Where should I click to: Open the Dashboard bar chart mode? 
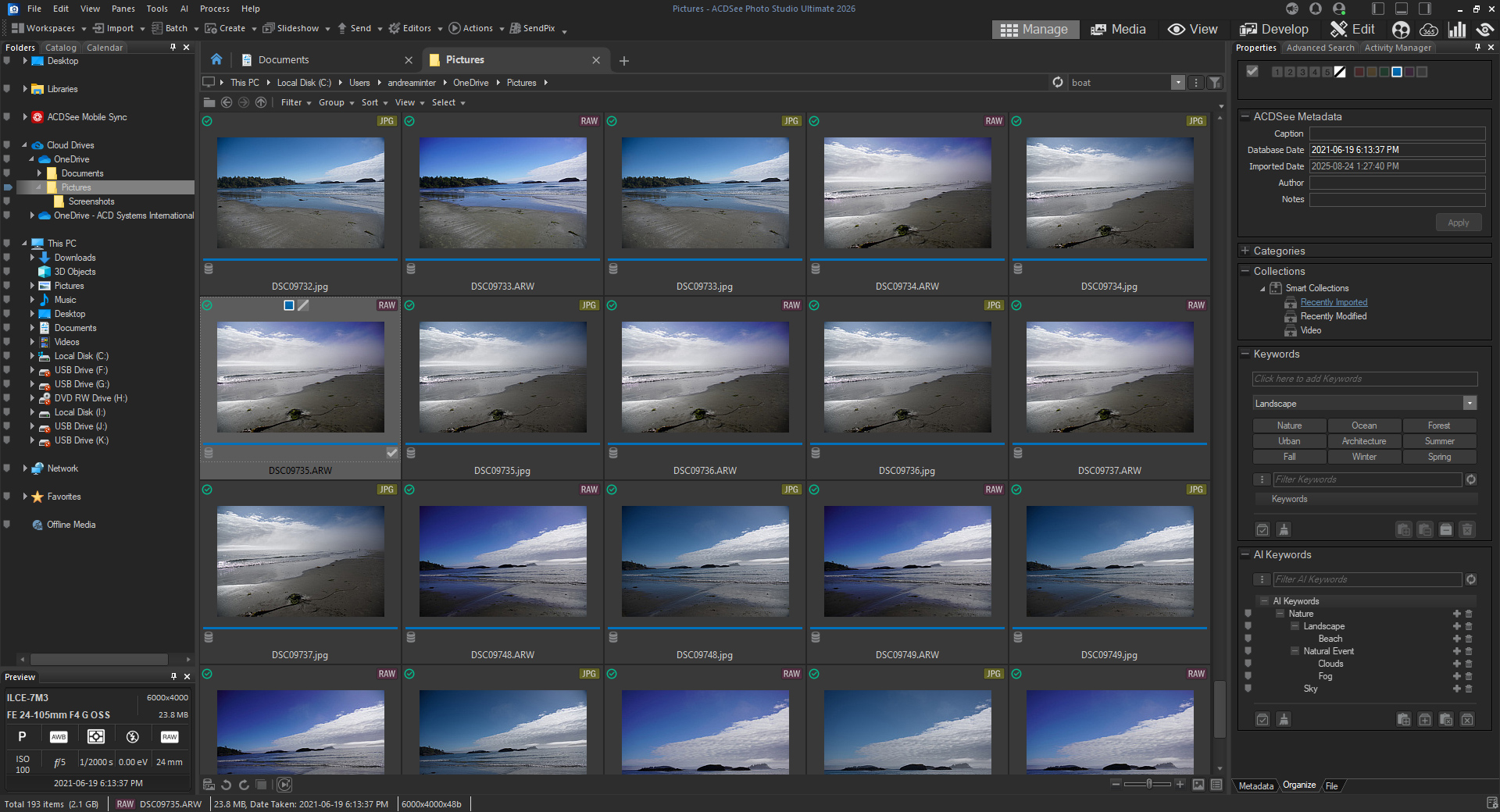(x=1457, y=30)
